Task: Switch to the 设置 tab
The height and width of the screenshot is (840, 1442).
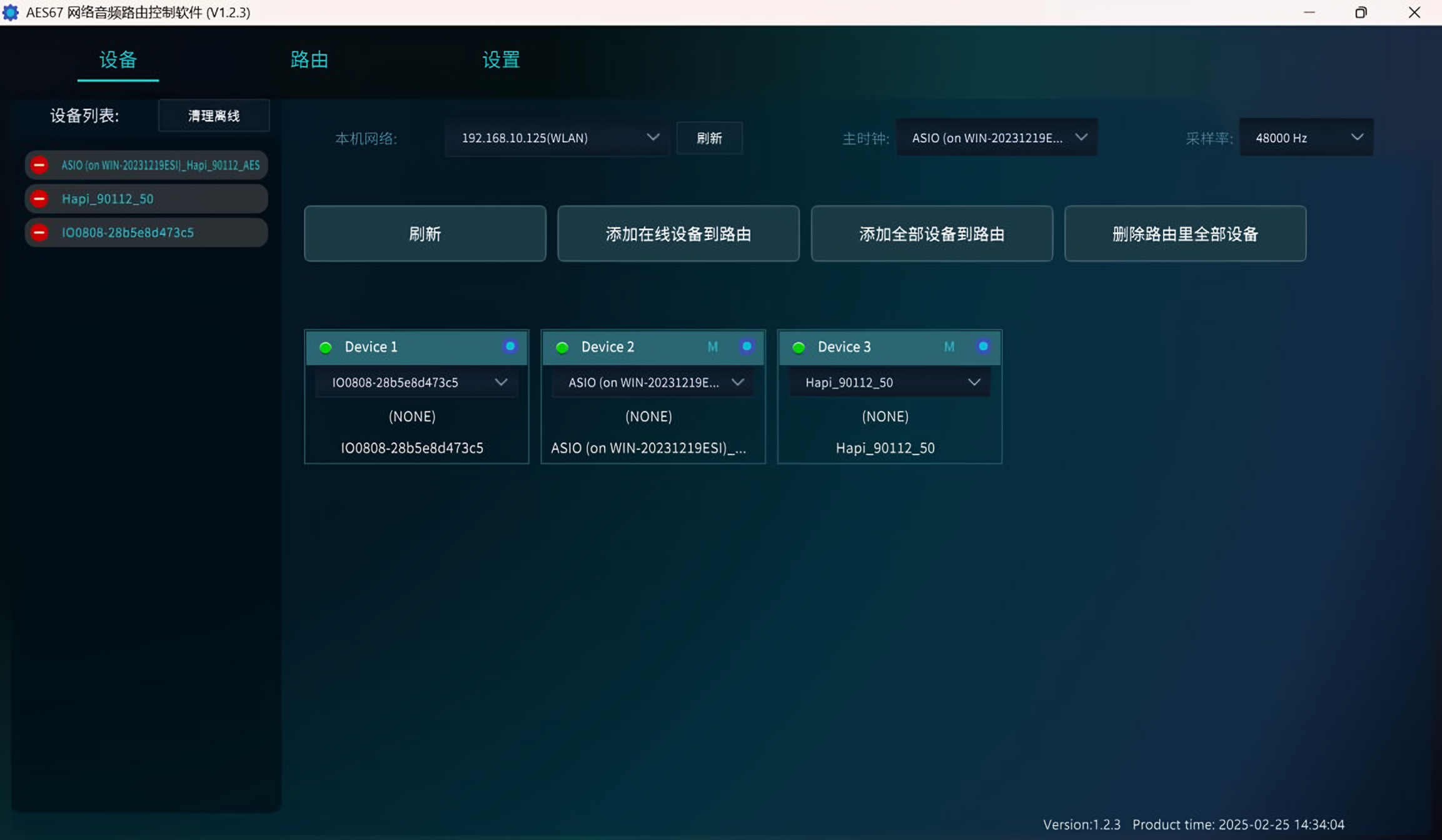Action: pos(501,60)
